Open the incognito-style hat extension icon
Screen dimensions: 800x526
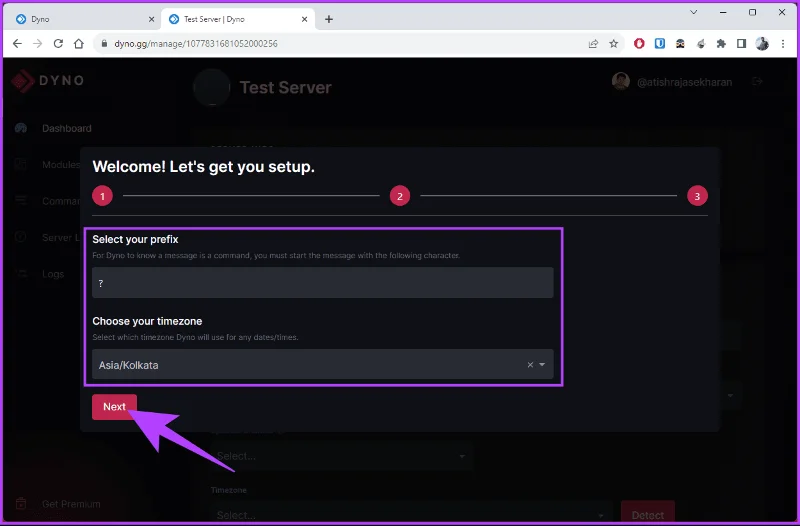(x=680, y=44)
